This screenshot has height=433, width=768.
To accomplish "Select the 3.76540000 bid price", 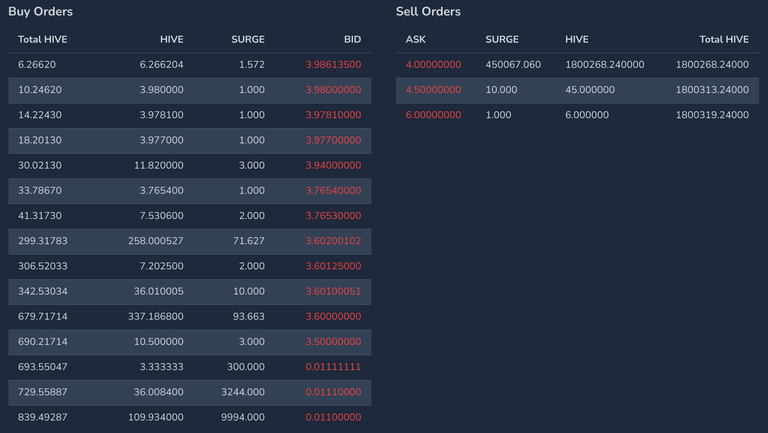I will 333,191.
